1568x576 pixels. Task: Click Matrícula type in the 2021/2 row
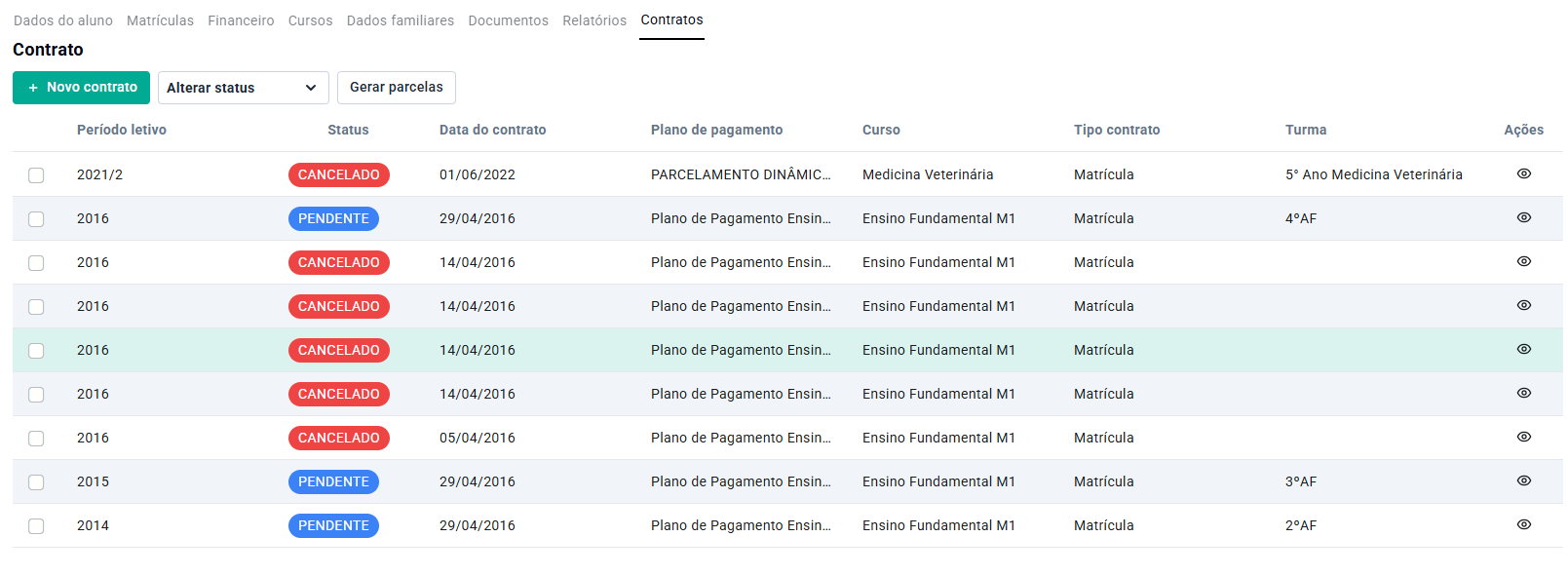tap(1104, 174)
